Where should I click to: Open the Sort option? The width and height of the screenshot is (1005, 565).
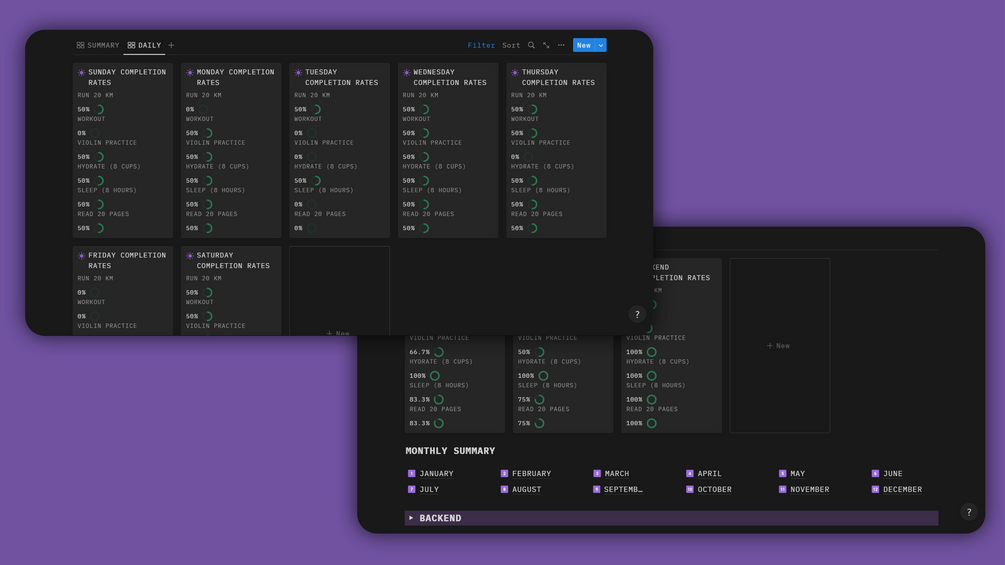pos(511,45)
